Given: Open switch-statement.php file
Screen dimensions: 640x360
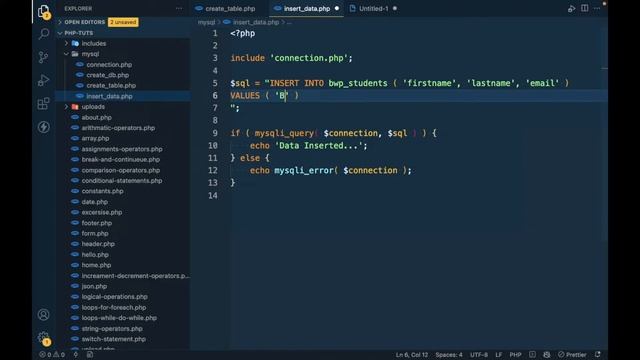Looking at the screenshot, I should pyautogui.click(x=113, y=339).
